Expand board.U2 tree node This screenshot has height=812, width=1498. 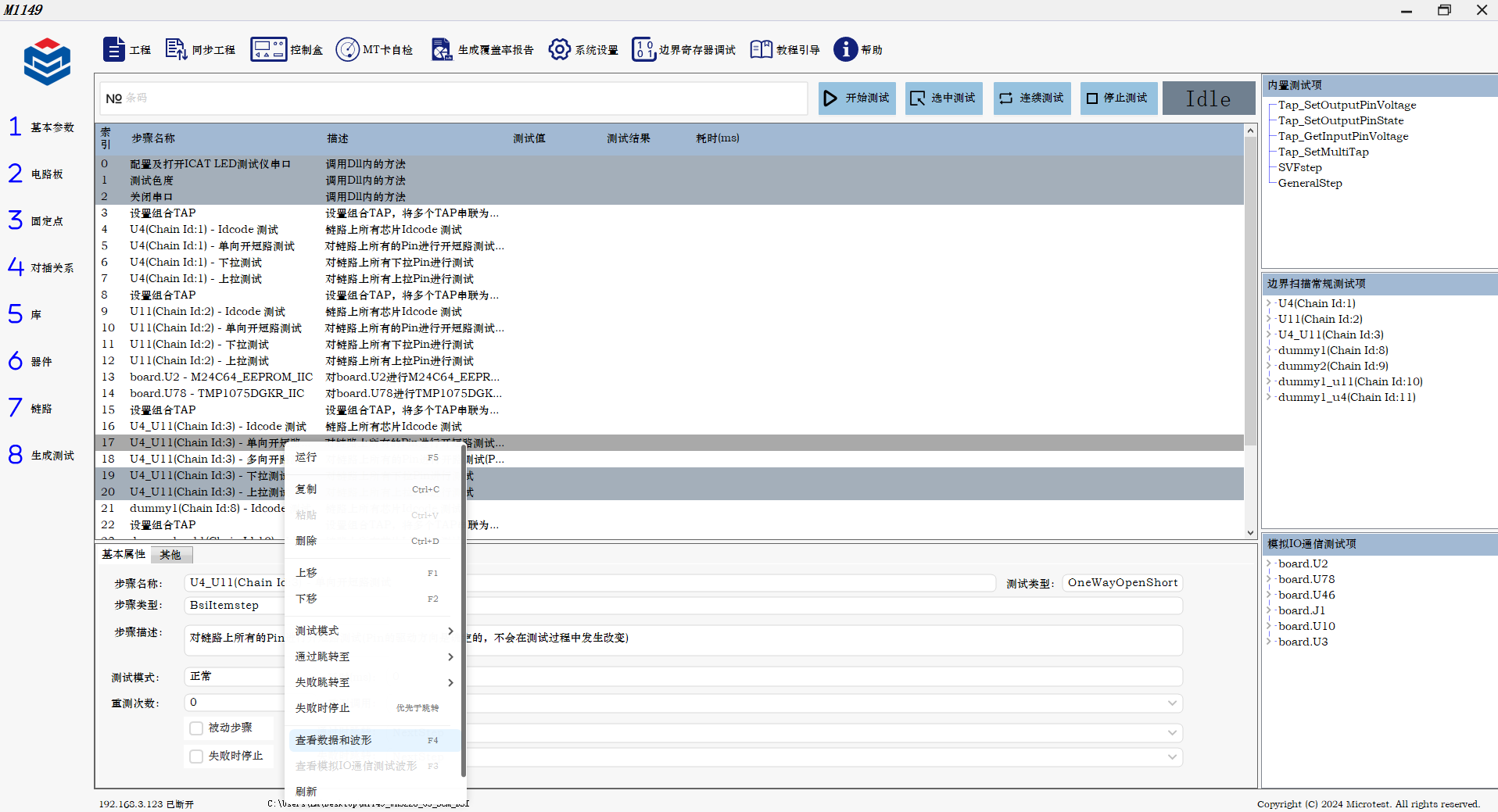tap(1269, 563)
